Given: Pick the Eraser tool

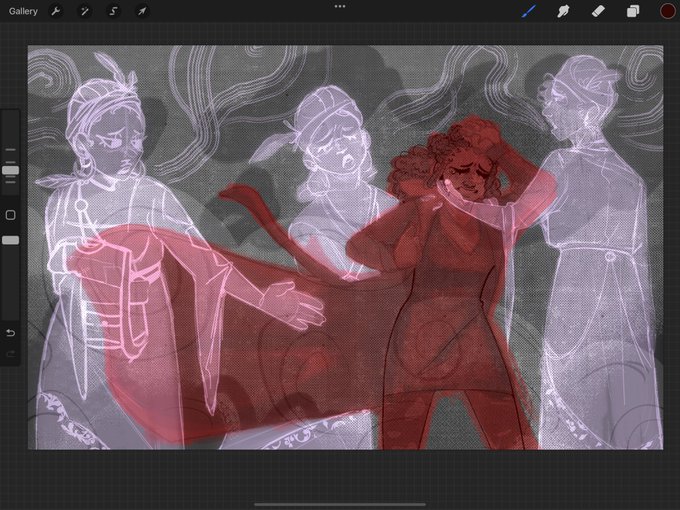Looking at the screenshot, I should coord(598,11).
